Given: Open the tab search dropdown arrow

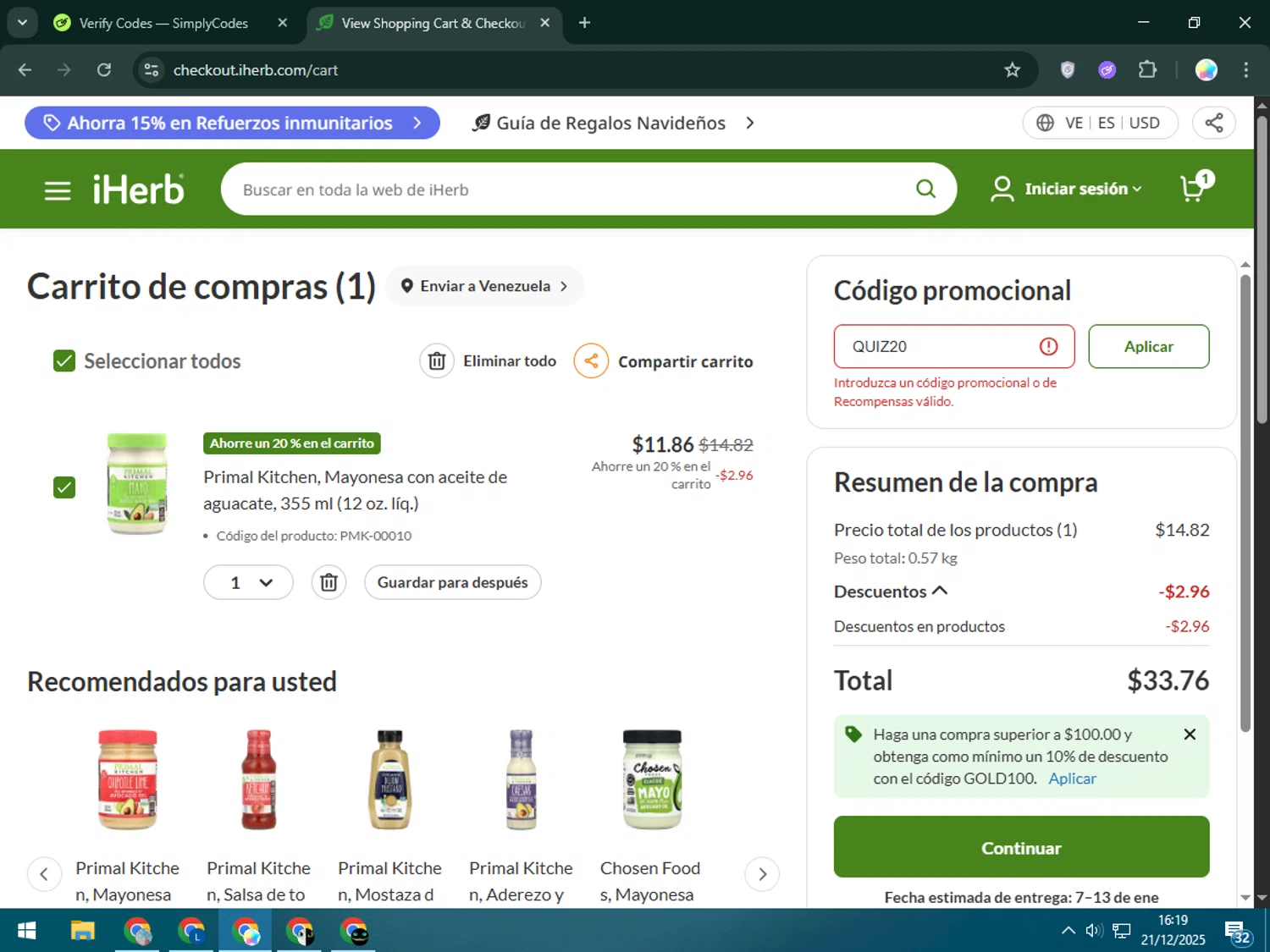Looking at the screenshot, I should pos(22,23).
